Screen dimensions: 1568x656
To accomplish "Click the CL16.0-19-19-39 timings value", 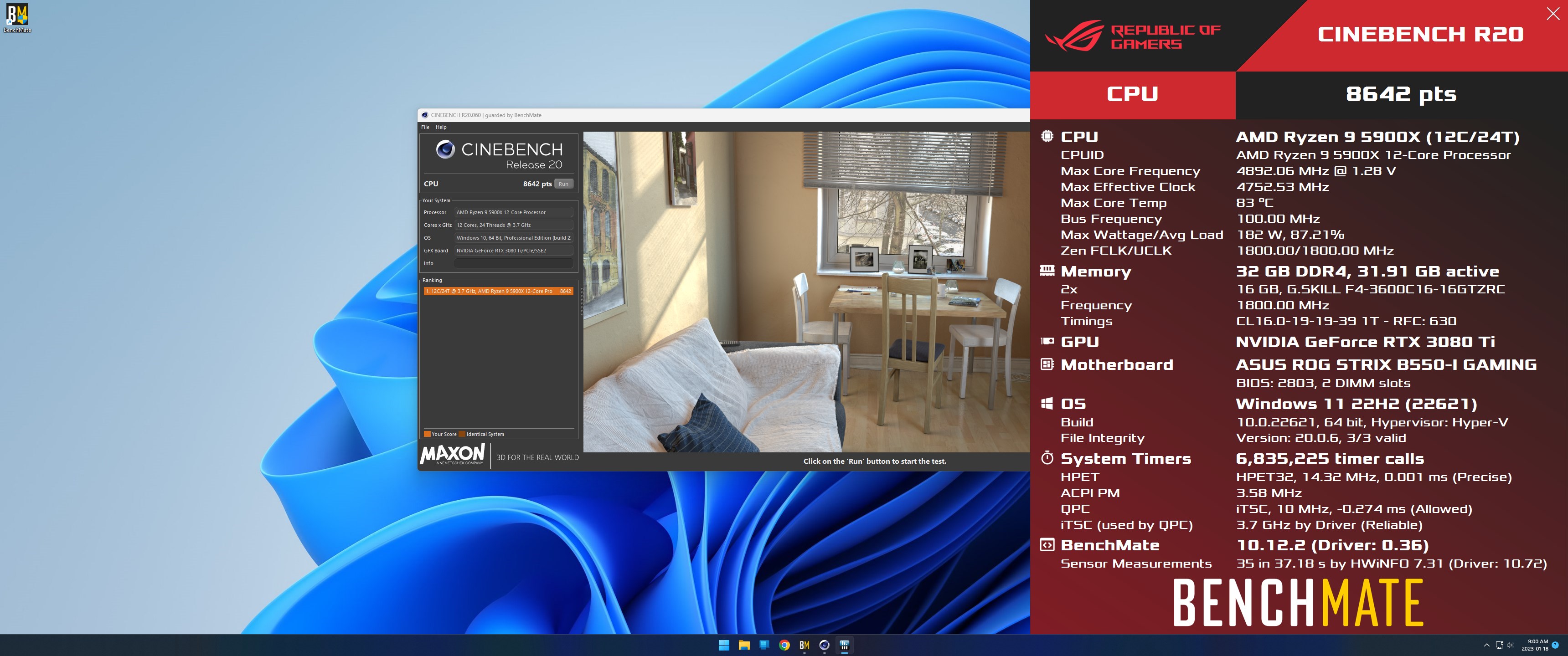I will click(x=1346, y=321).
